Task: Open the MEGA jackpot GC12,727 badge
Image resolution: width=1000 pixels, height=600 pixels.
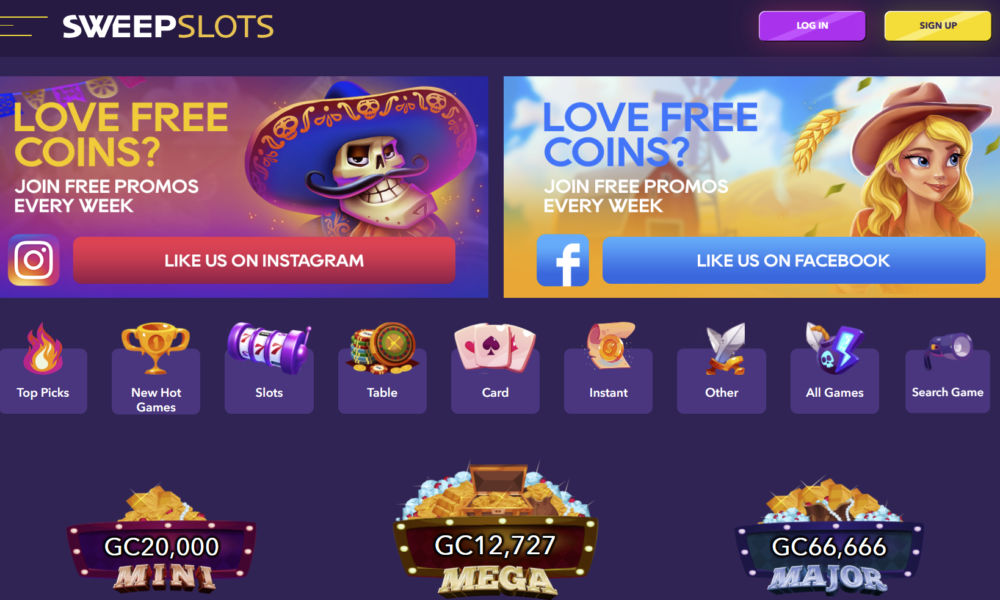Action: (496, 530)
